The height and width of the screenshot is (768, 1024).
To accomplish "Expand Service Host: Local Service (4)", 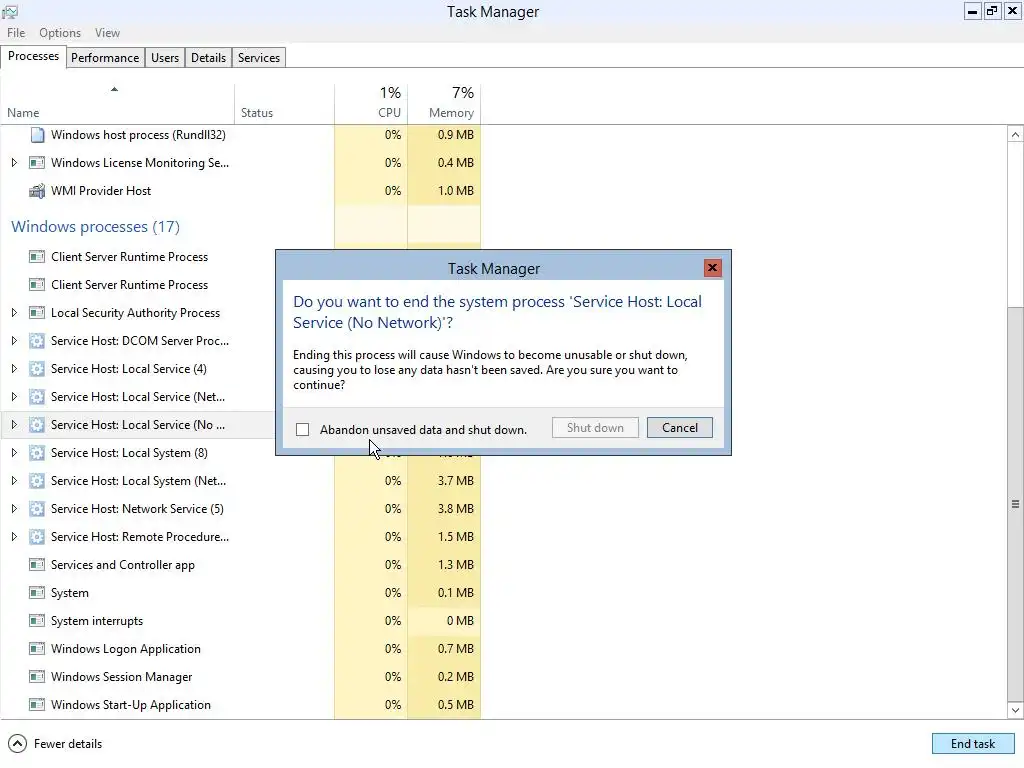I will pyautogui.click(x=14, y=369).
